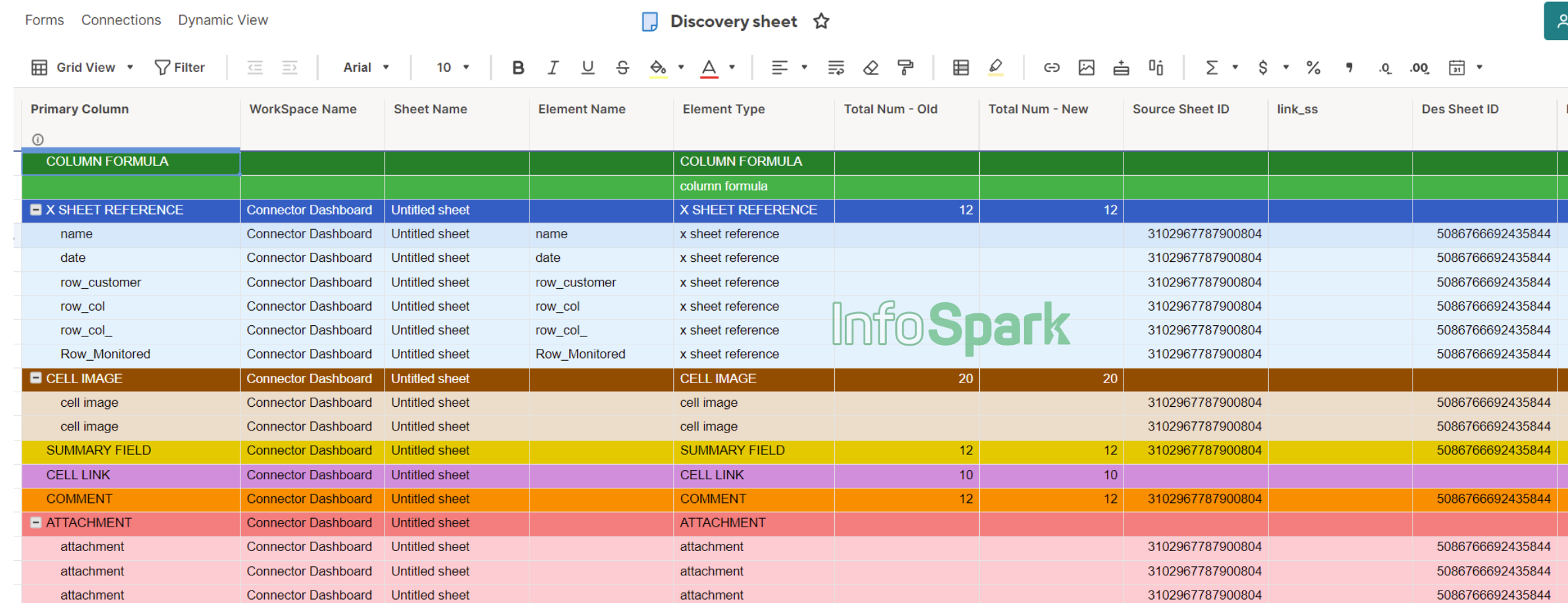Viewport: 1568px width, 603px height.
Task: Open conditional formatting rules
Action: click(961, 68)
